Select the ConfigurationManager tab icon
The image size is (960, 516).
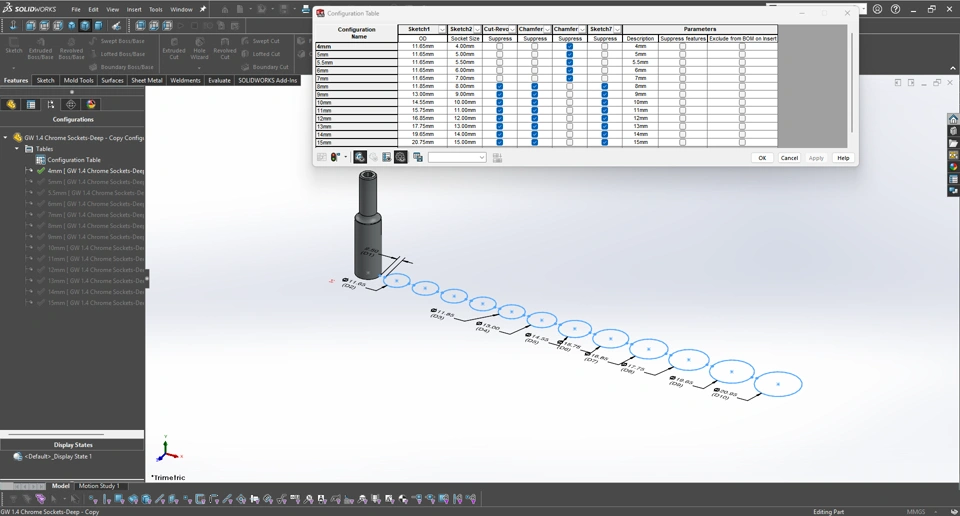tap(51, 105)
